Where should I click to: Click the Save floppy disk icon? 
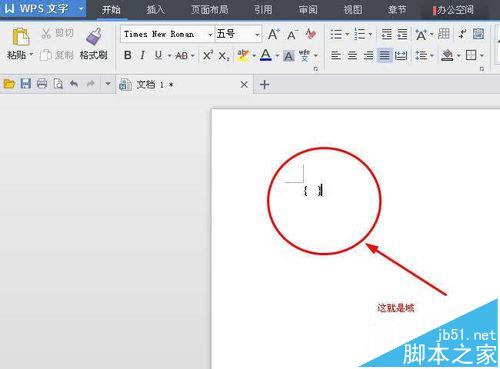[x=25, y=83]
